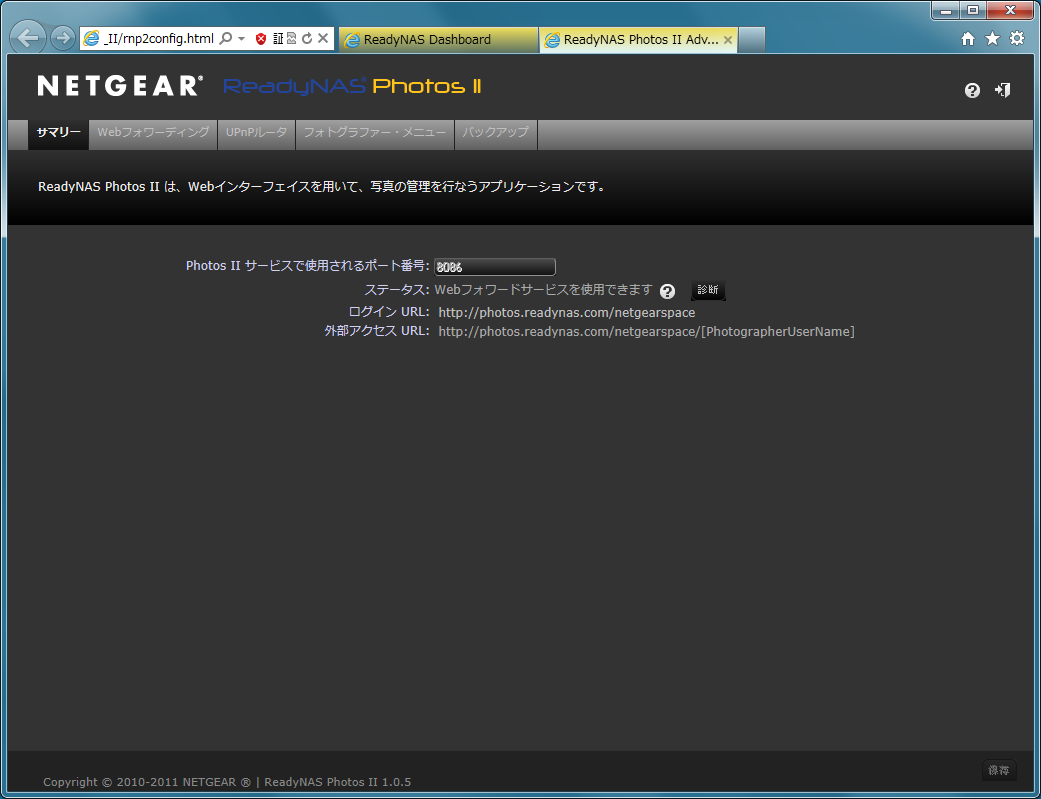Viewport: 1041px width, 799px height.
Task: Open the フォトグラファー・メニュー tab
Action: coord(375,133)
